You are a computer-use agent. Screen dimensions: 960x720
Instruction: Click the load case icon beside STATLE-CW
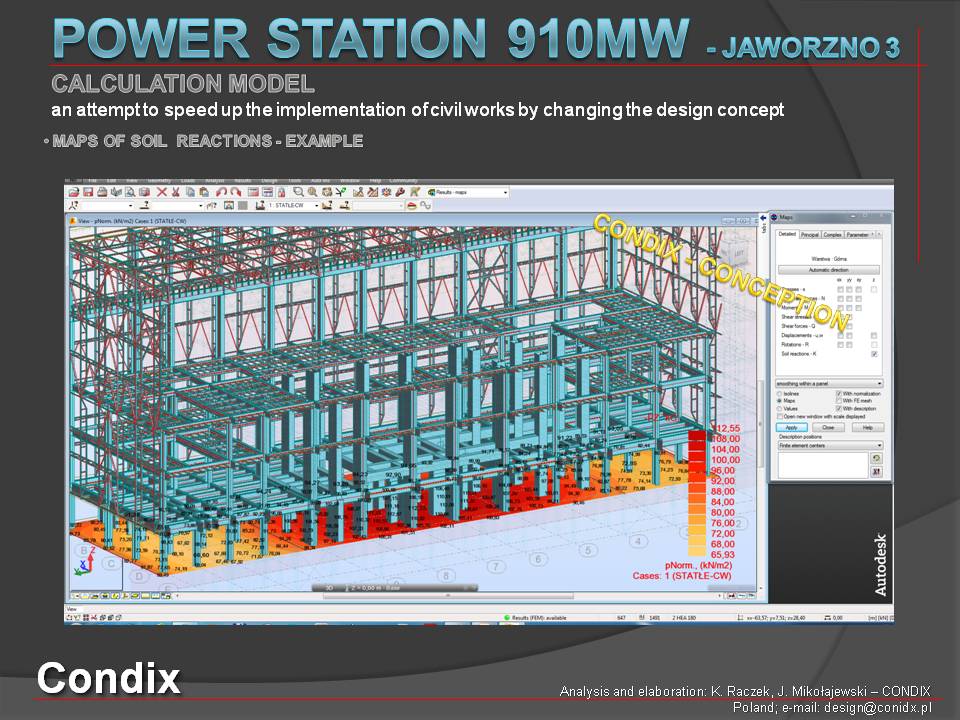tap(260, 206)
